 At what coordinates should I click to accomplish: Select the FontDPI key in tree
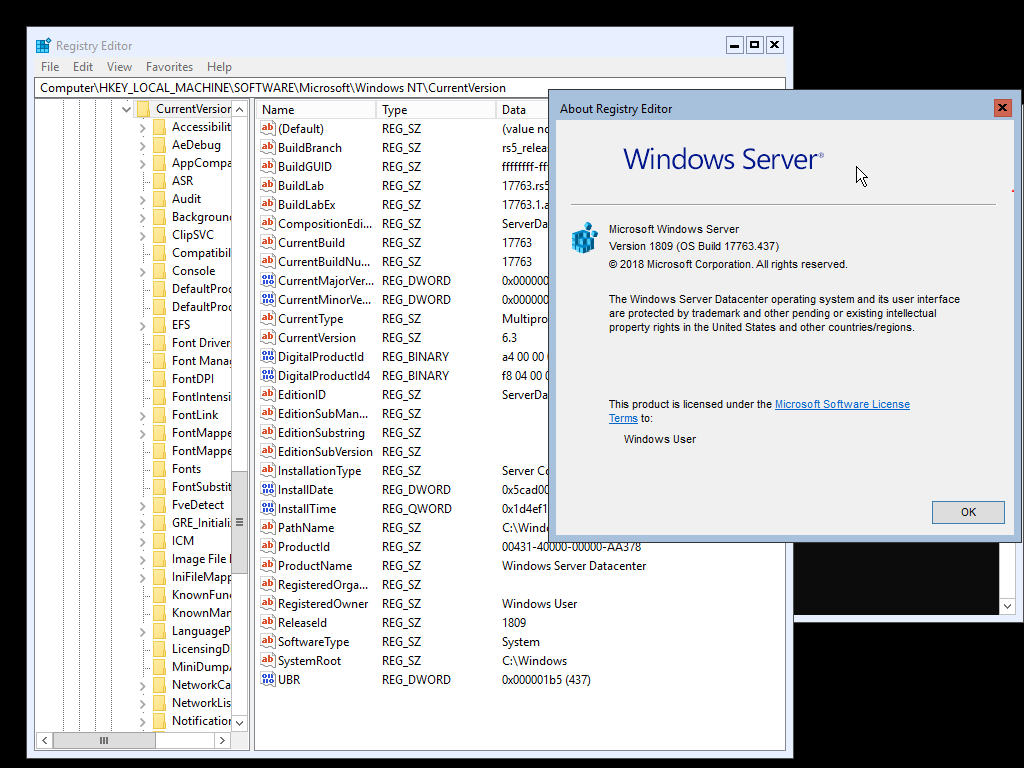(x=193, y=379)
